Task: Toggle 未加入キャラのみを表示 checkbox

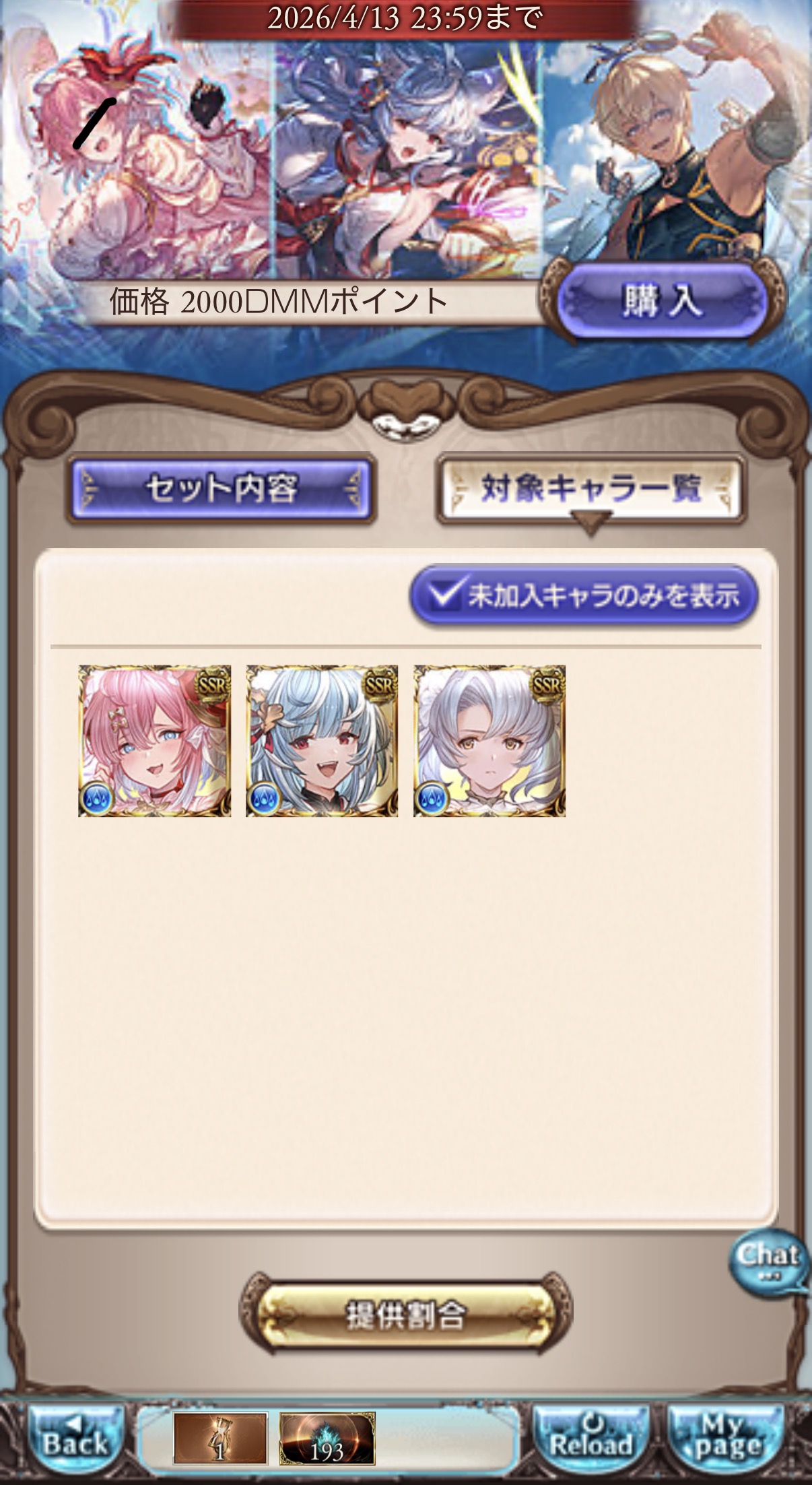Action: point(584,595)
